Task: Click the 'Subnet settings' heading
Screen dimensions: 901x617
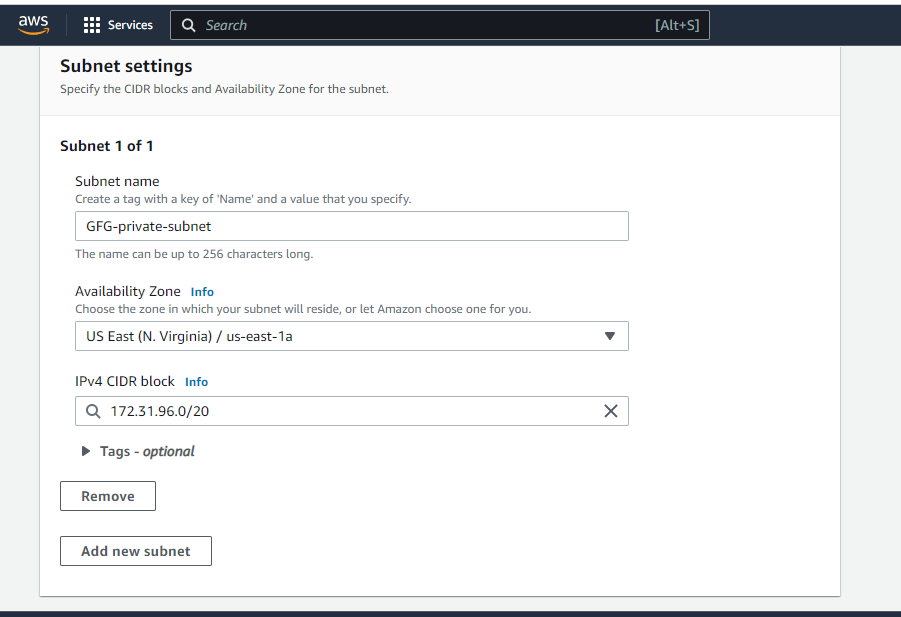Action: coord(126,66)
